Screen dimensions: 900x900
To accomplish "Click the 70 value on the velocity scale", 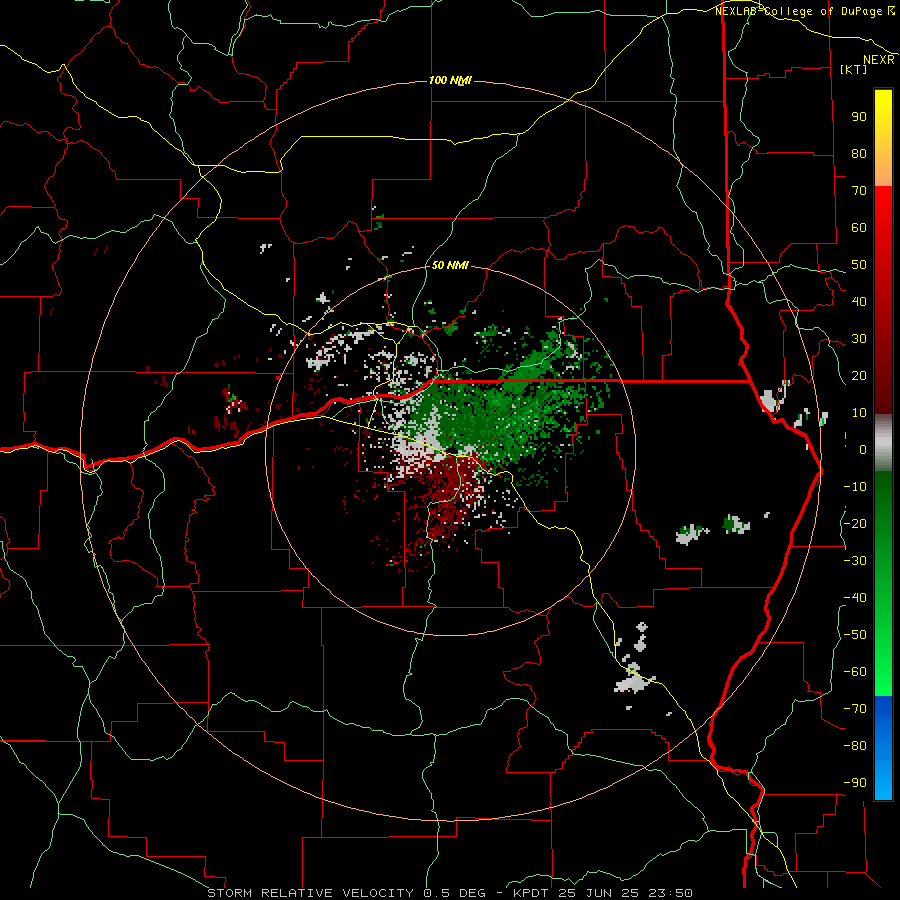I will (x=859, y=191).
